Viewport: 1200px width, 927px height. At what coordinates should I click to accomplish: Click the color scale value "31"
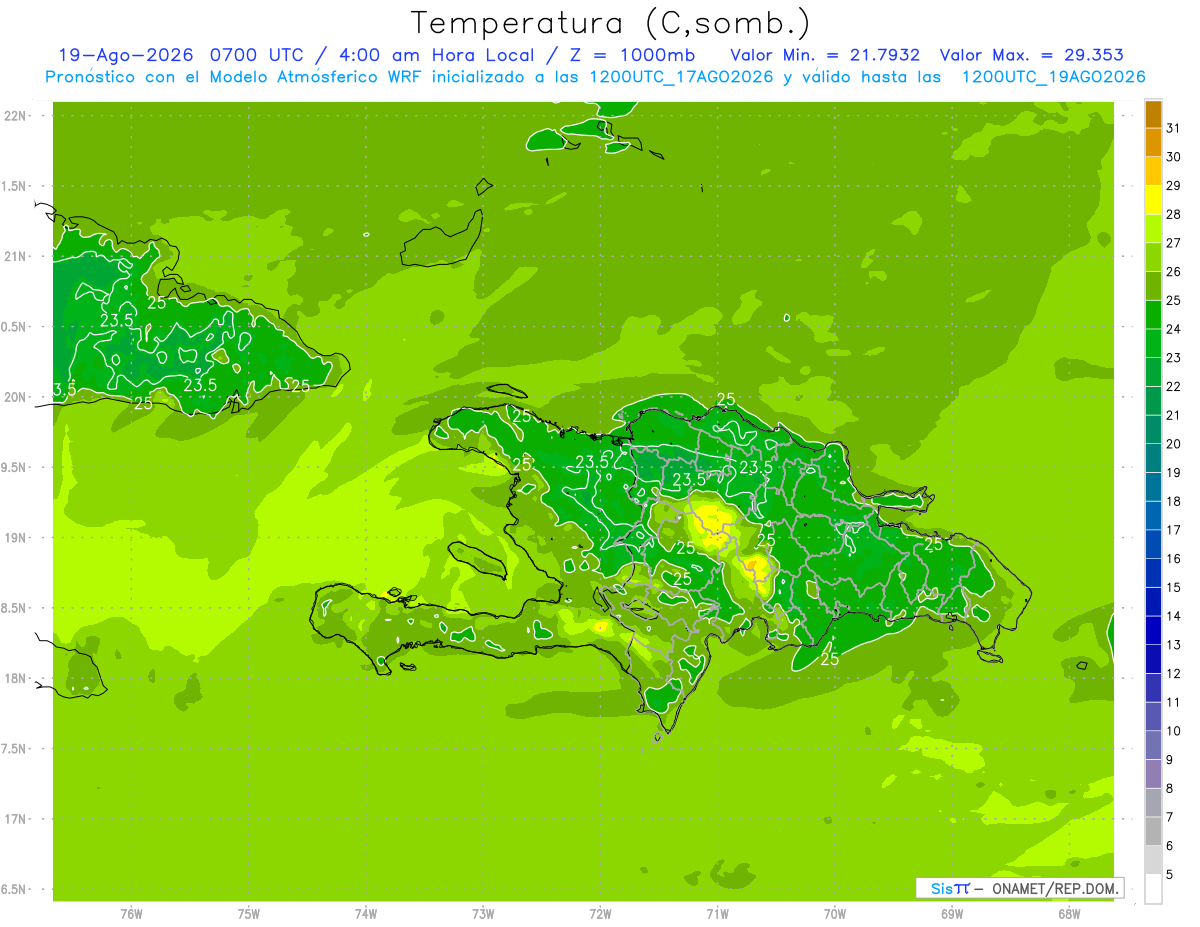(1174, 128)
